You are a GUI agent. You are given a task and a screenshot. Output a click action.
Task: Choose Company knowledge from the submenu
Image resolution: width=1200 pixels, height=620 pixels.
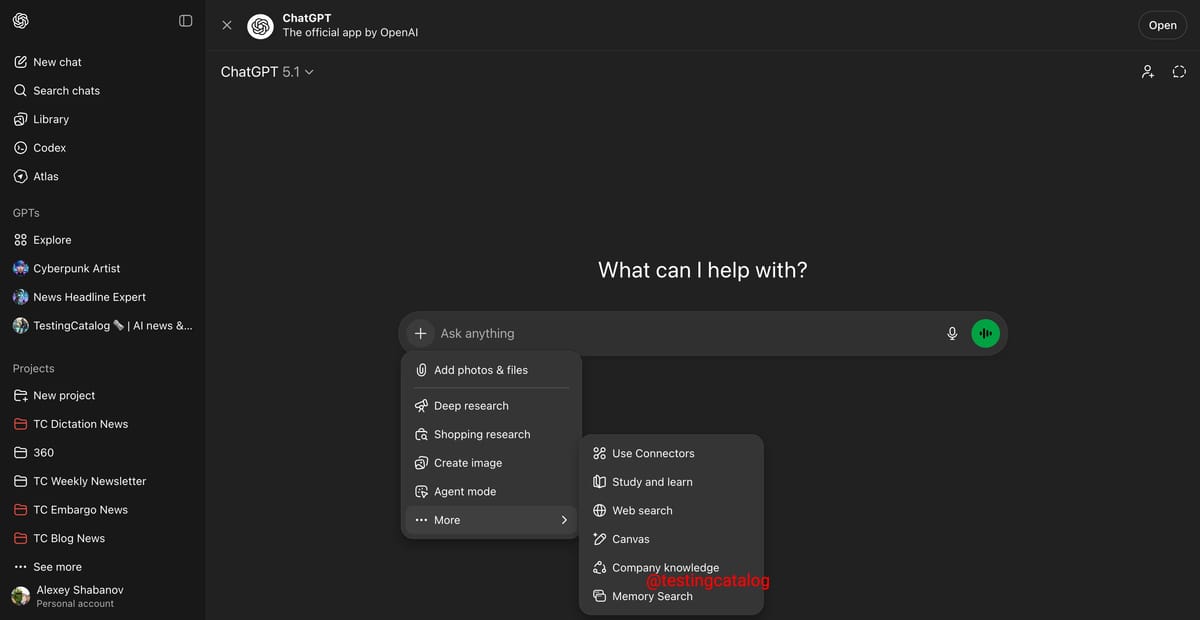(x=665, y=567)
